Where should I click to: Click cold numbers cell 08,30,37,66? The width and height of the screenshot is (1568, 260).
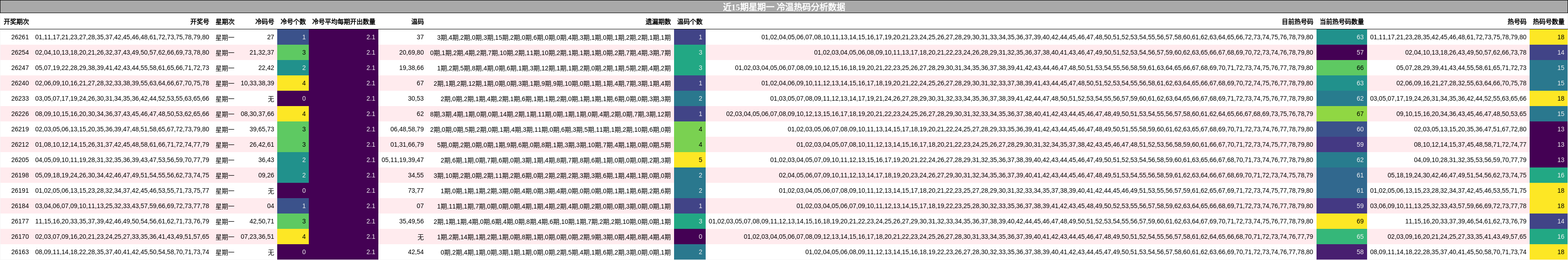coord(257,114)
